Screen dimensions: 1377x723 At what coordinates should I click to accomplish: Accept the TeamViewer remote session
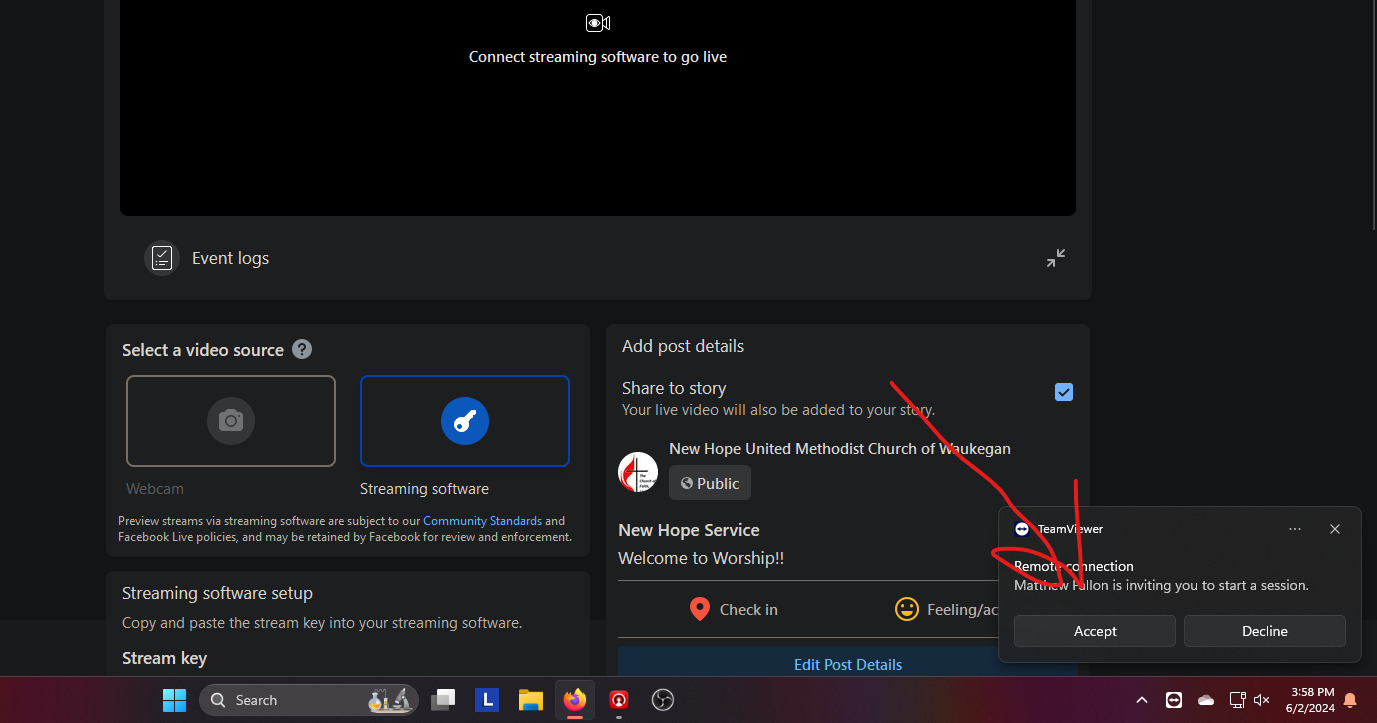pos(1094,631)
